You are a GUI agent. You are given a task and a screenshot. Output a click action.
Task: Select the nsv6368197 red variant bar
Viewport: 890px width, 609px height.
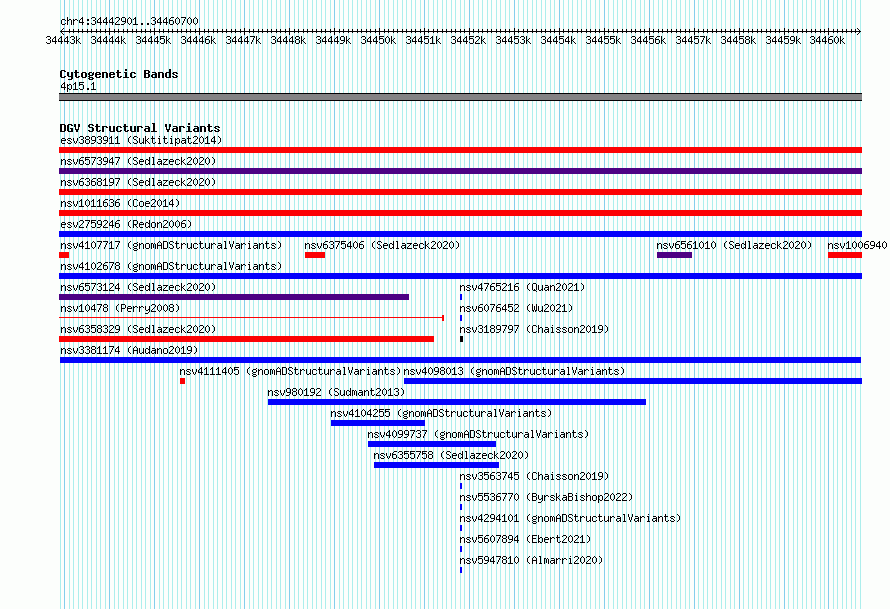tap(460, 192)
